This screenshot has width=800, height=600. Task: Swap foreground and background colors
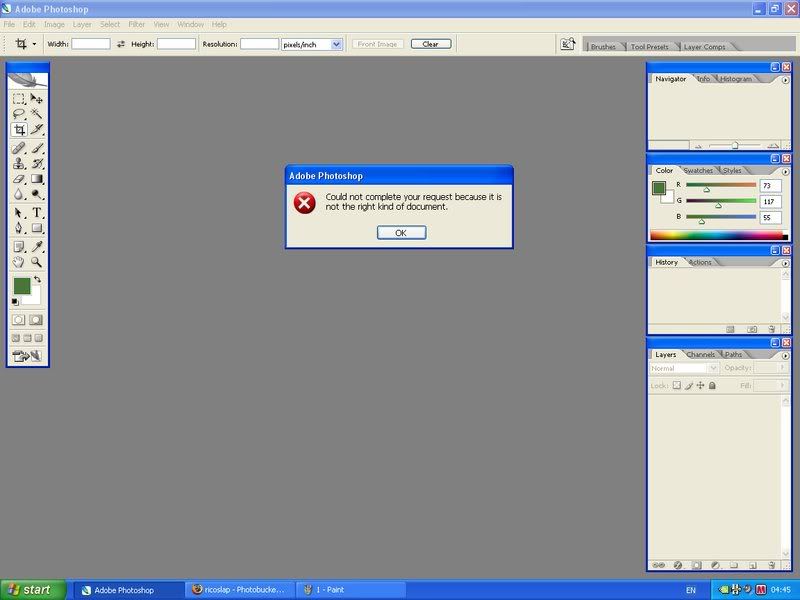pos(37,279)
